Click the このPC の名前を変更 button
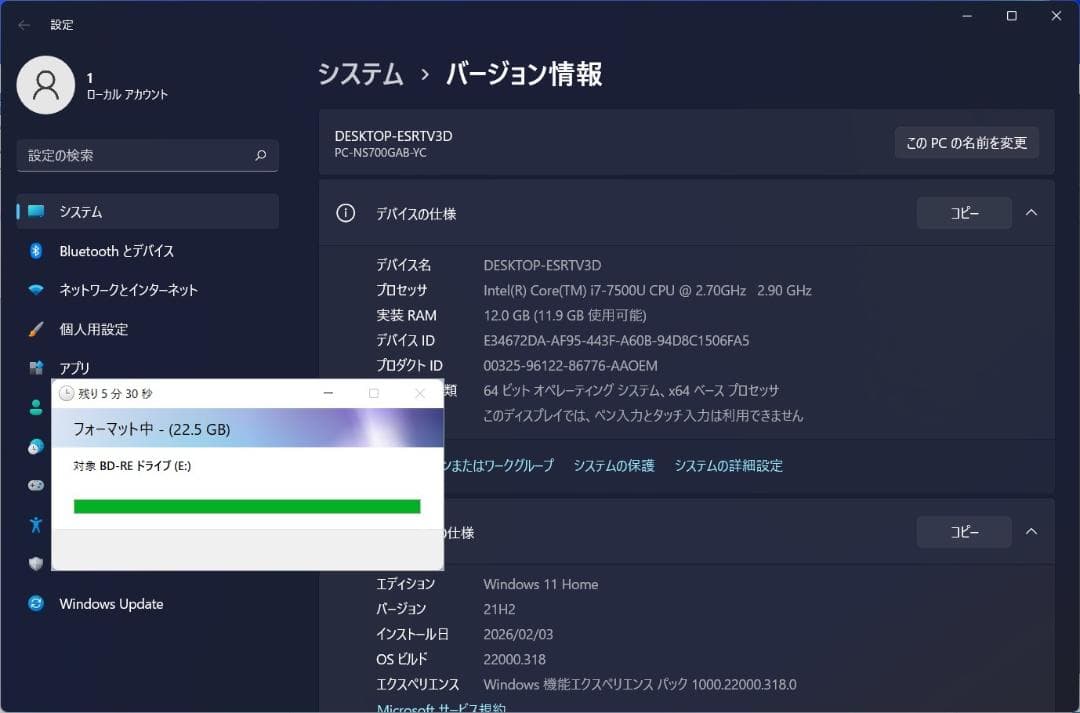1080x713 pixels. (x=965, y=142)
